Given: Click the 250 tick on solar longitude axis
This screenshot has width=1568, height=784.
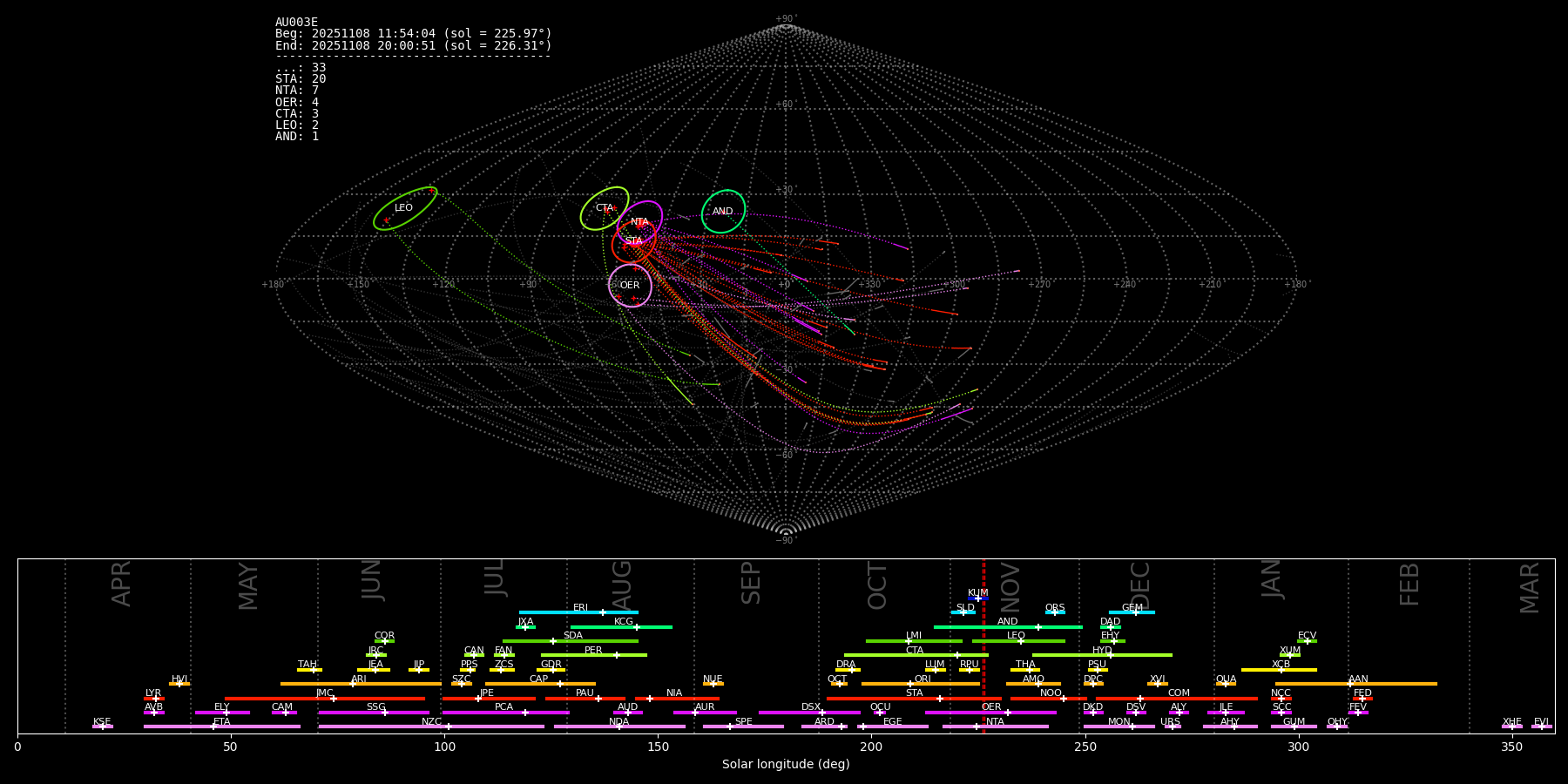Looking at the screenshot, I should (x=1085, y=747).
